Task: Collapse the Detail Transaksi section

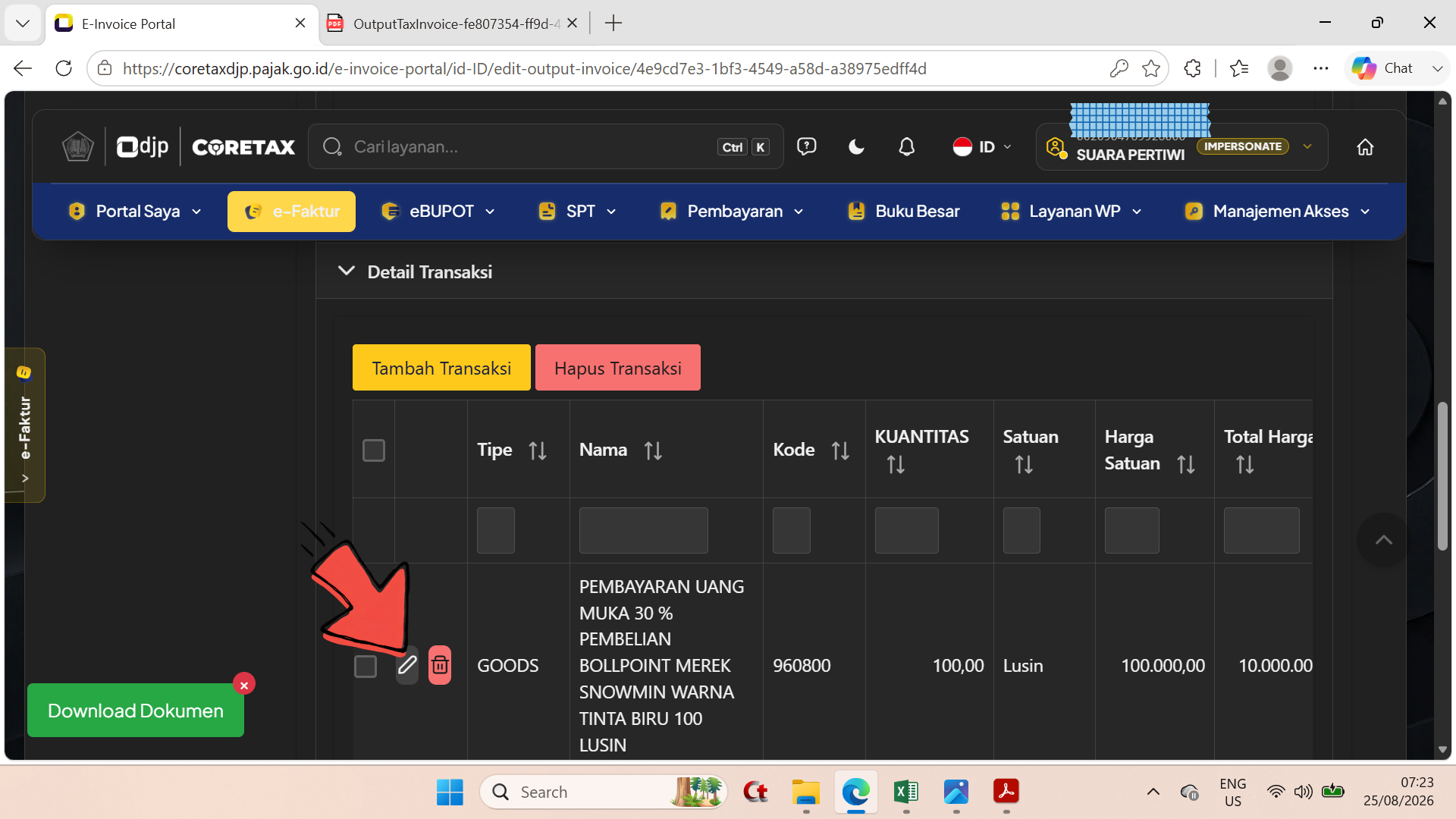Action: click(x=347, y=271)
